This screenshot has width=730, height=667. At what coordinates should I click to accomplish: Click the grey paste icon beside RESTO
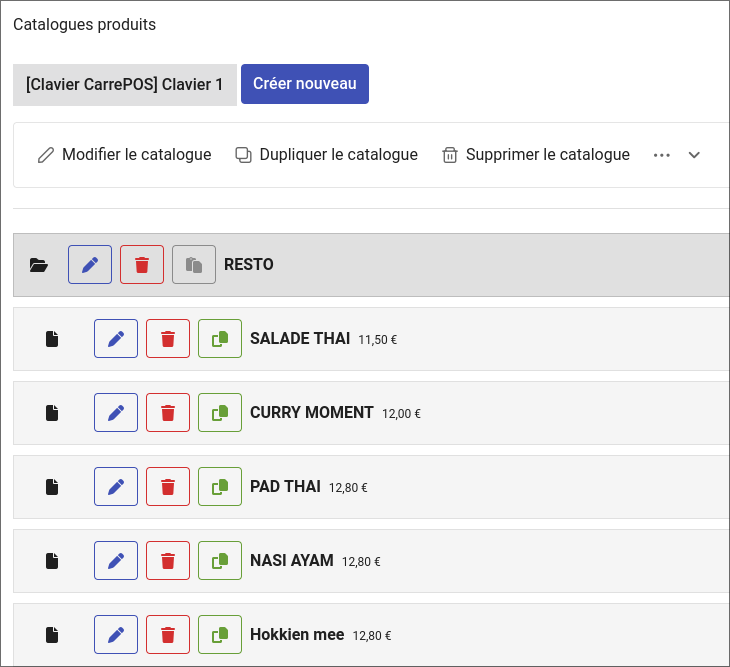[194, 264]
